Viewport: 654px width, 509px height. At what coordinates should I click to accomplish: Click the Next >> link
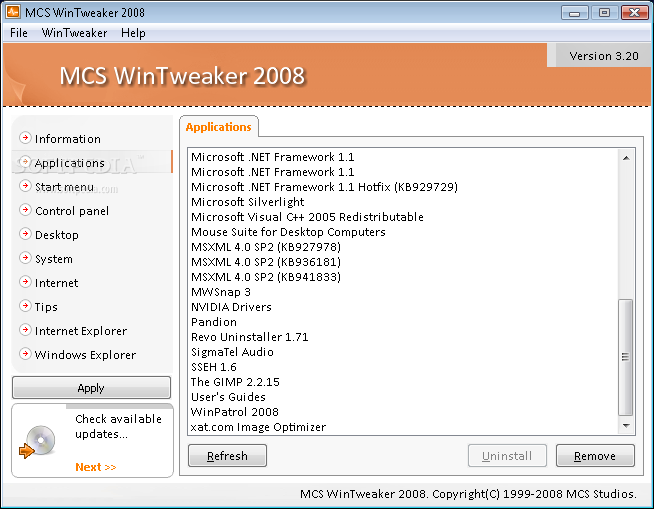pos(96,467)
